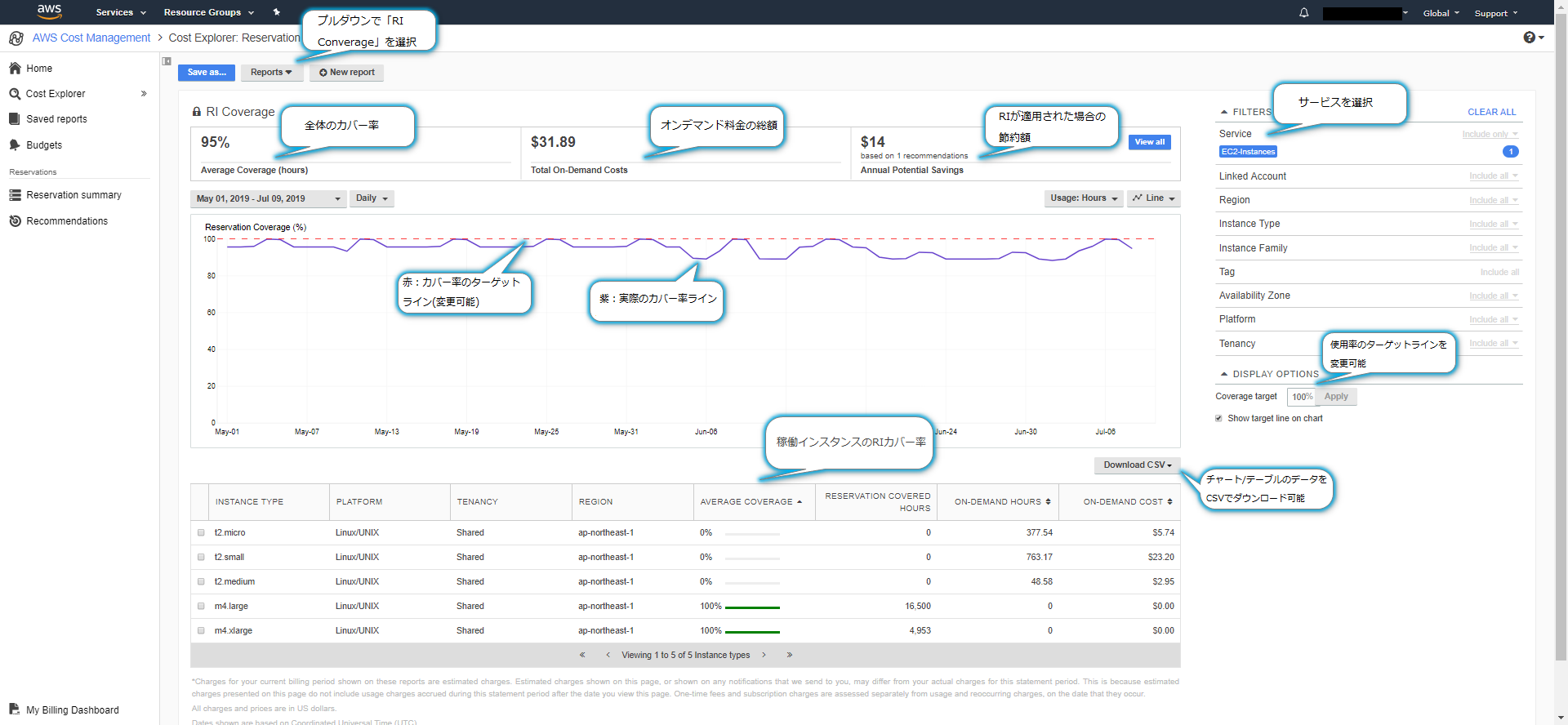Viewport: 1568px width, 725px height.
Task: Click the Save as... button
Action: (207, 73)
